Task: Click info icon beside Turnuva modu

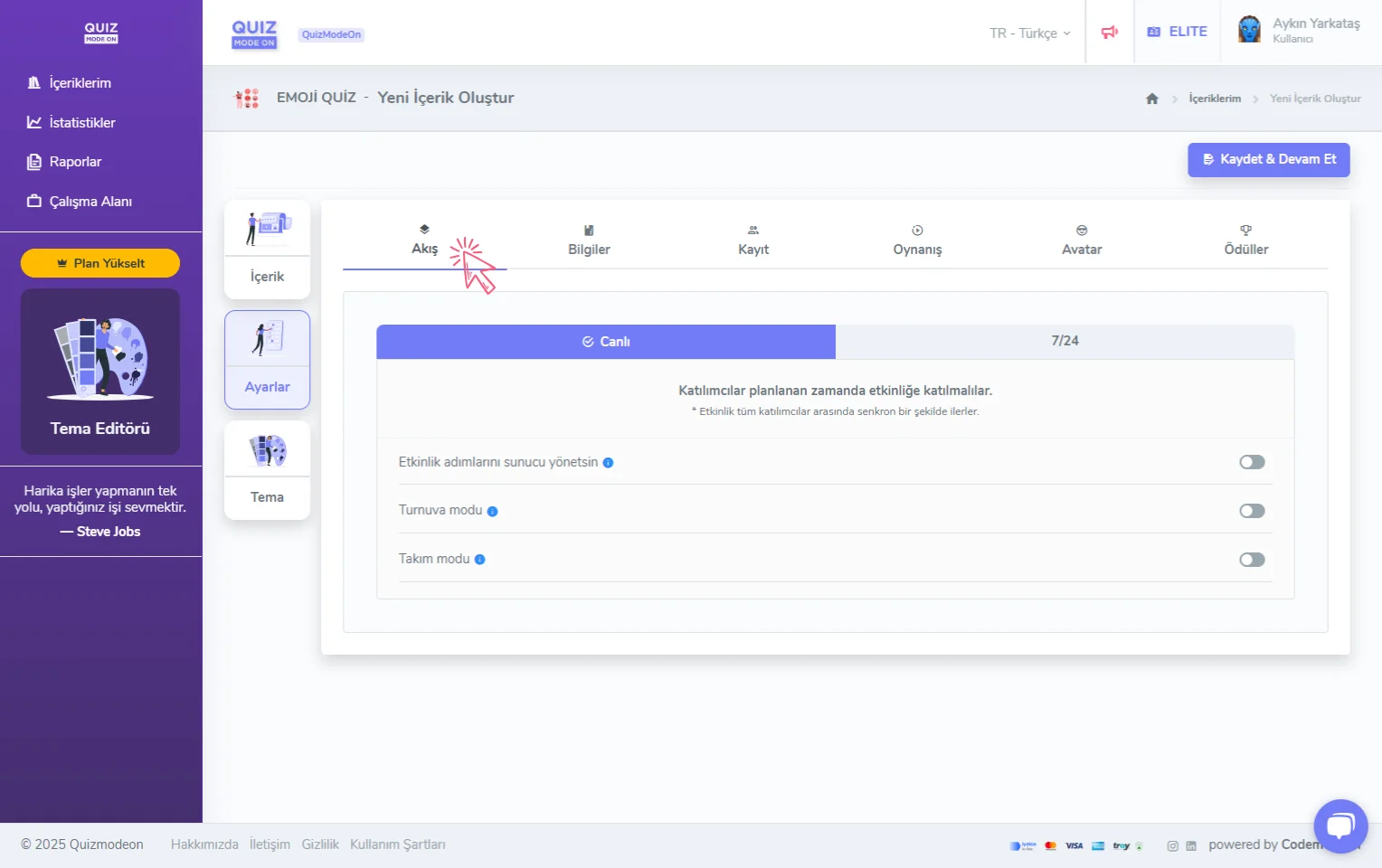Action: tap(492, 511)
